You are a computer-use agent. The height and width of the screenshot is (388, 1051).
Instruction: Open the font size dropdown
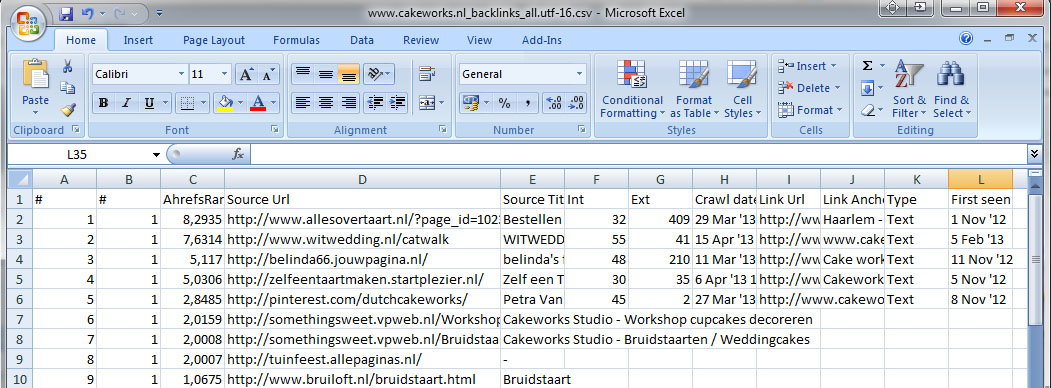click(225, 74)
